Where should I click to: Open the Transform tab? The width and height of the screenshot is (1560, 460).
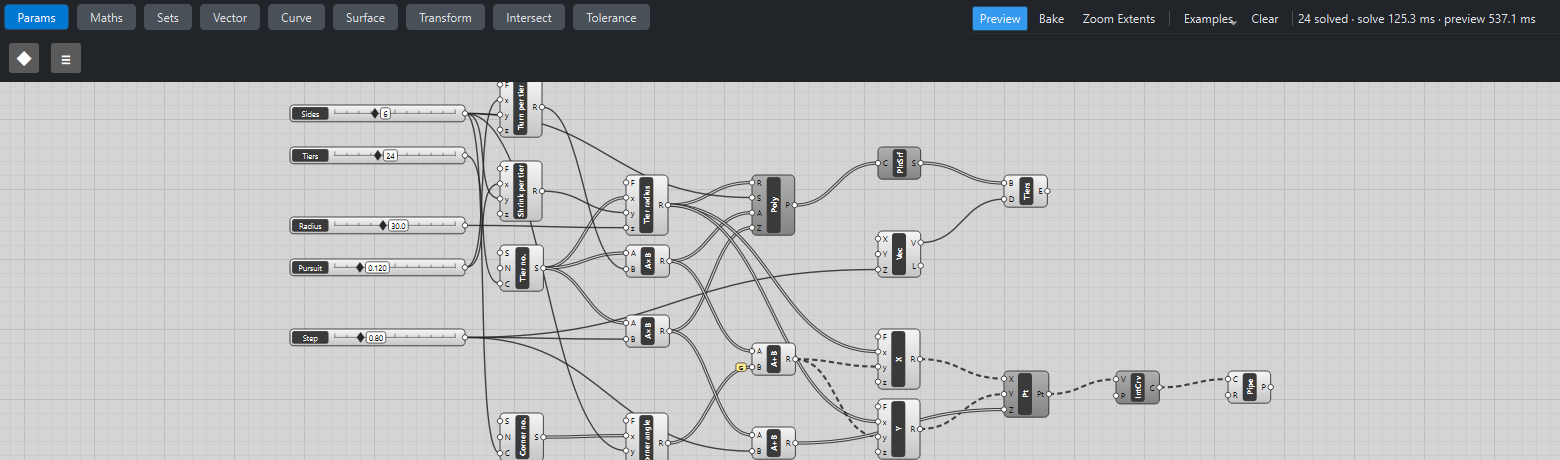tap(445, 17)
